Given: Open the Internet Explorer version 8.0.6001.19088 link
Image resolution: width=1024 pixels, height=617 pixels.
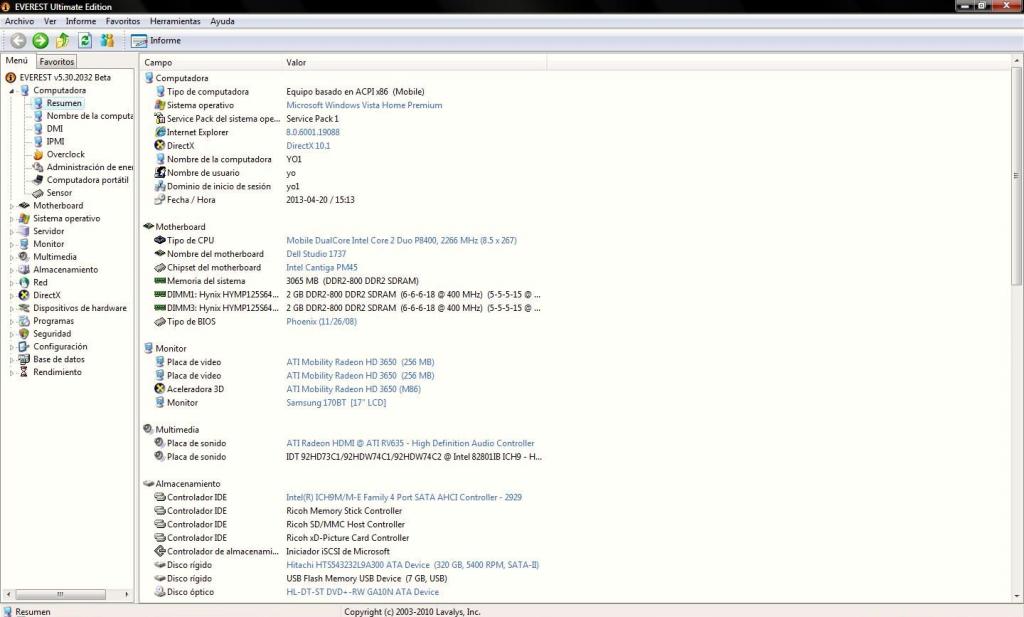Looking at the screenshot, I should click(x=313, y=132).
